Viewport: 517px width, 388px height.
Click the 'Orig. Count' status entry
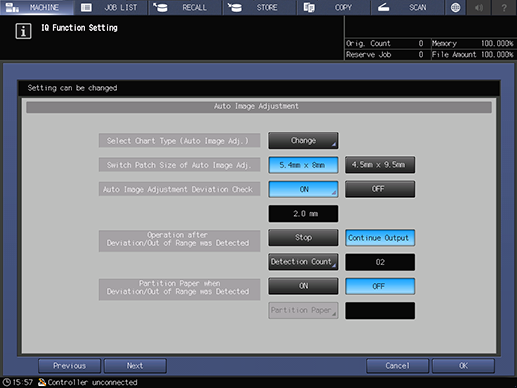pos(385,43)
